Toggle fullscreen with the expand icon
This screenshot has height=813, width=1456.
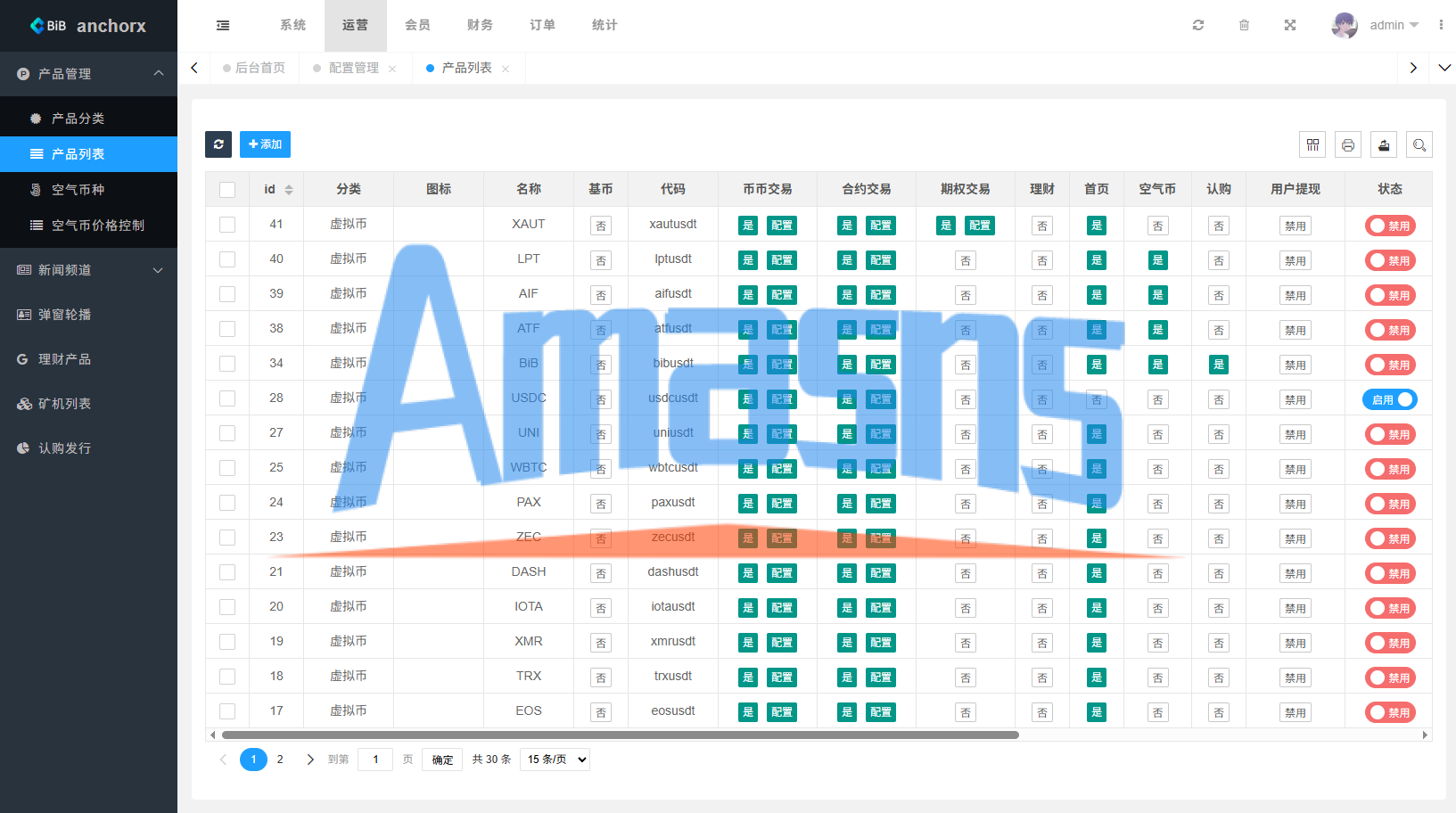tap(1289, 25)
